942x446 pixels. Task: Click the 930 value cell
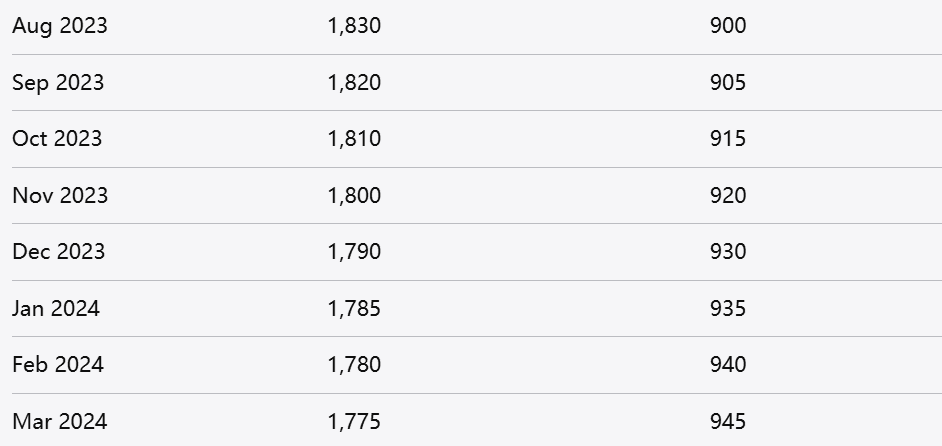(728, 251)
